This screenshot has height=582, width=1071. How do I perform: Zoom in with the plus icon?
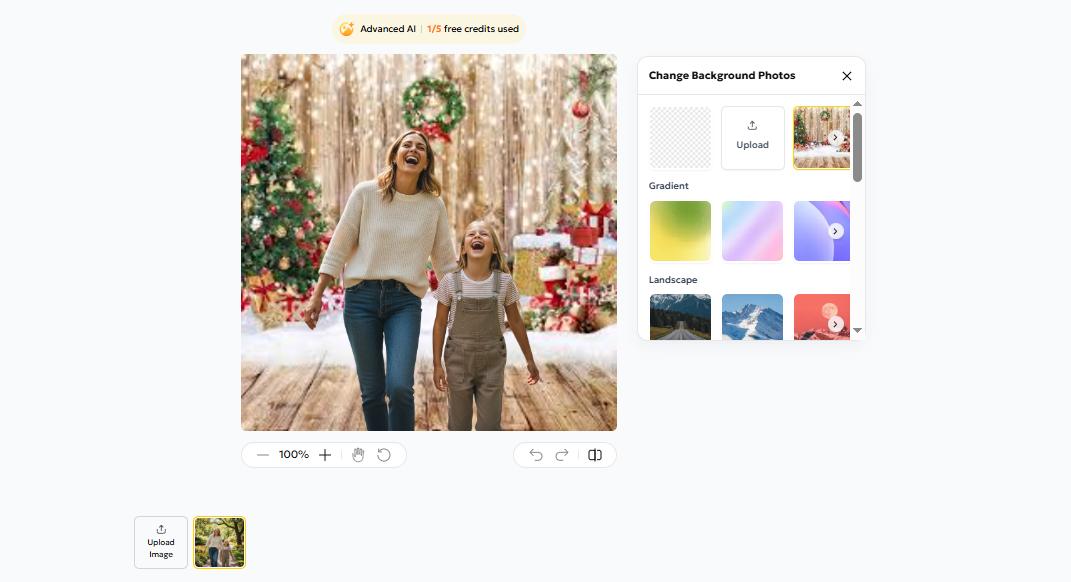point(325,455)
